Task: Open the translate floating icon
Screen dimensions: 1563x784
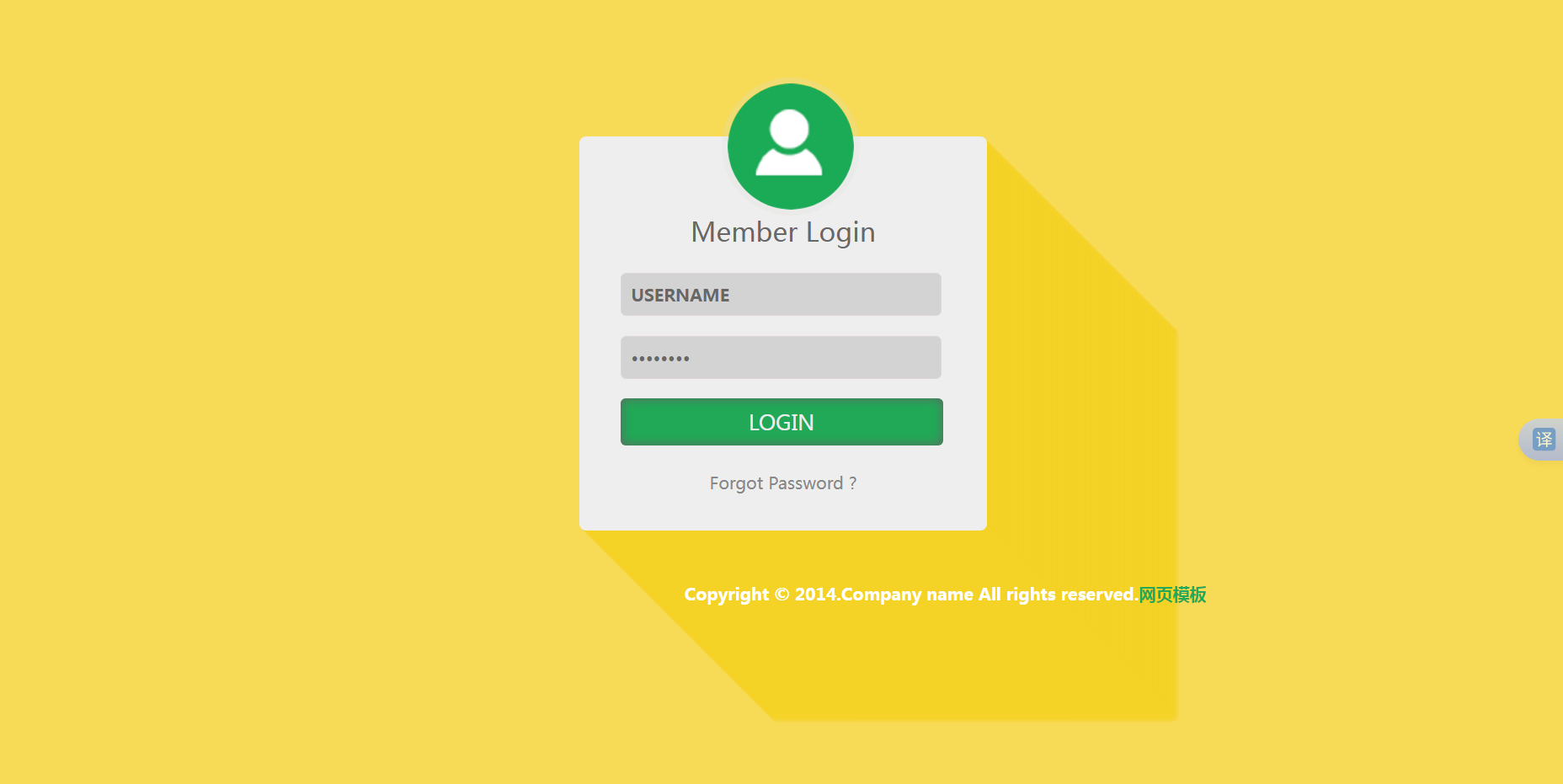Action: pos(1543,440)
